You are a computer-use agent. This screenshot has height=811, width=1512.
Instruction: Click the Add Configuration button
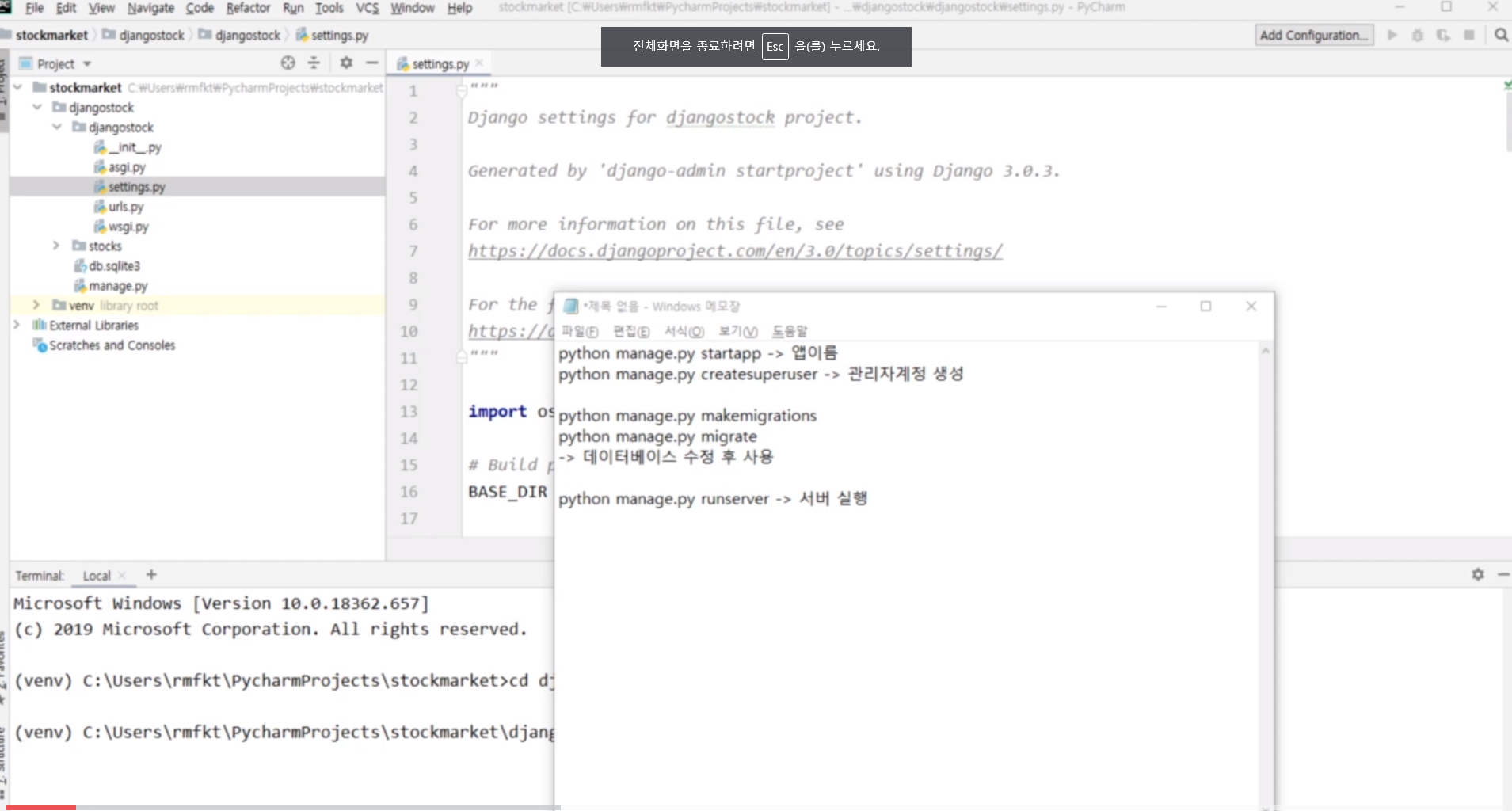pos(1314,35)
